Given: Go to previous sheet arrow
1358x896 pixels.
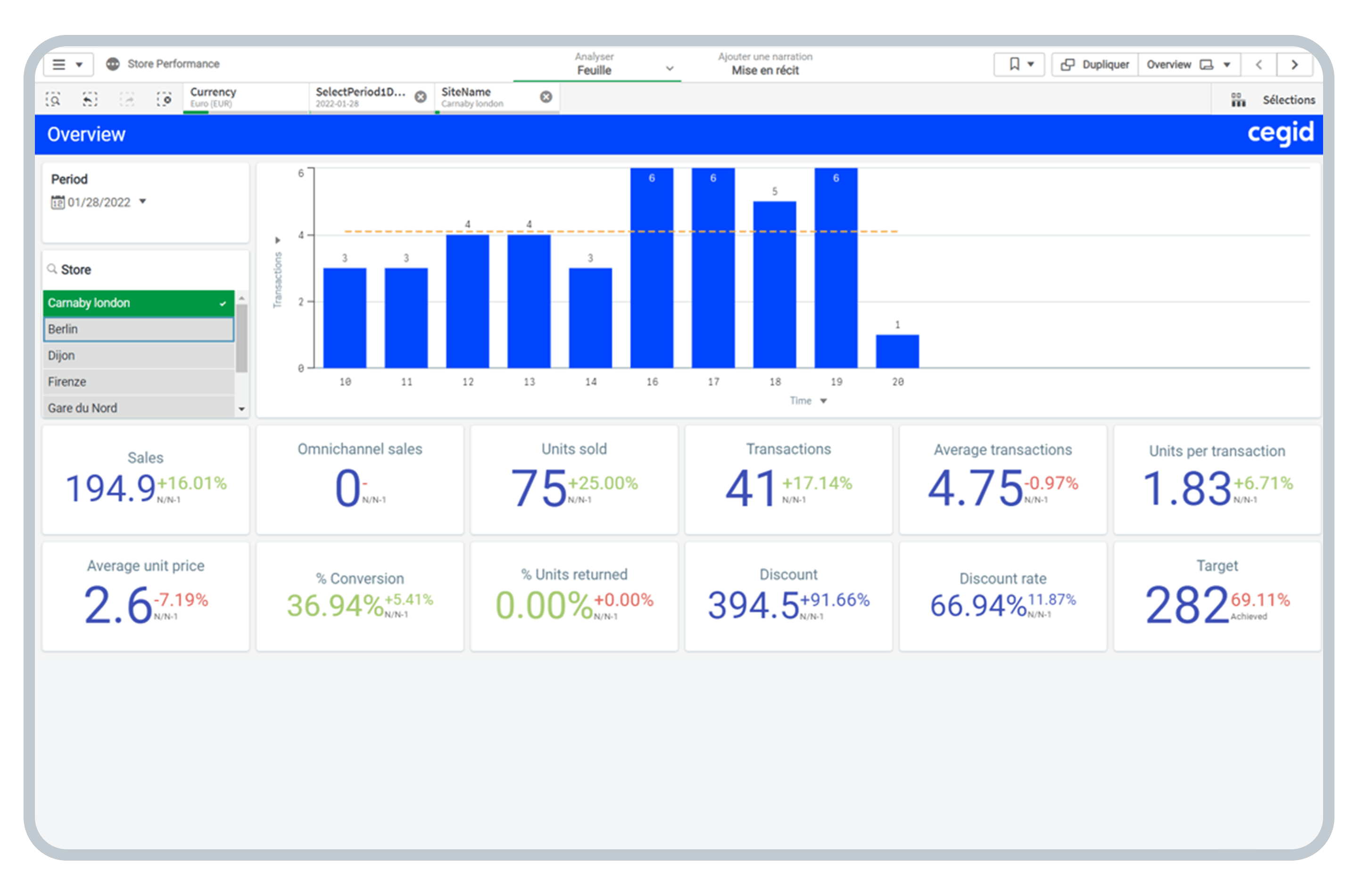Looking at the screenshot, I should (1259, 65).
